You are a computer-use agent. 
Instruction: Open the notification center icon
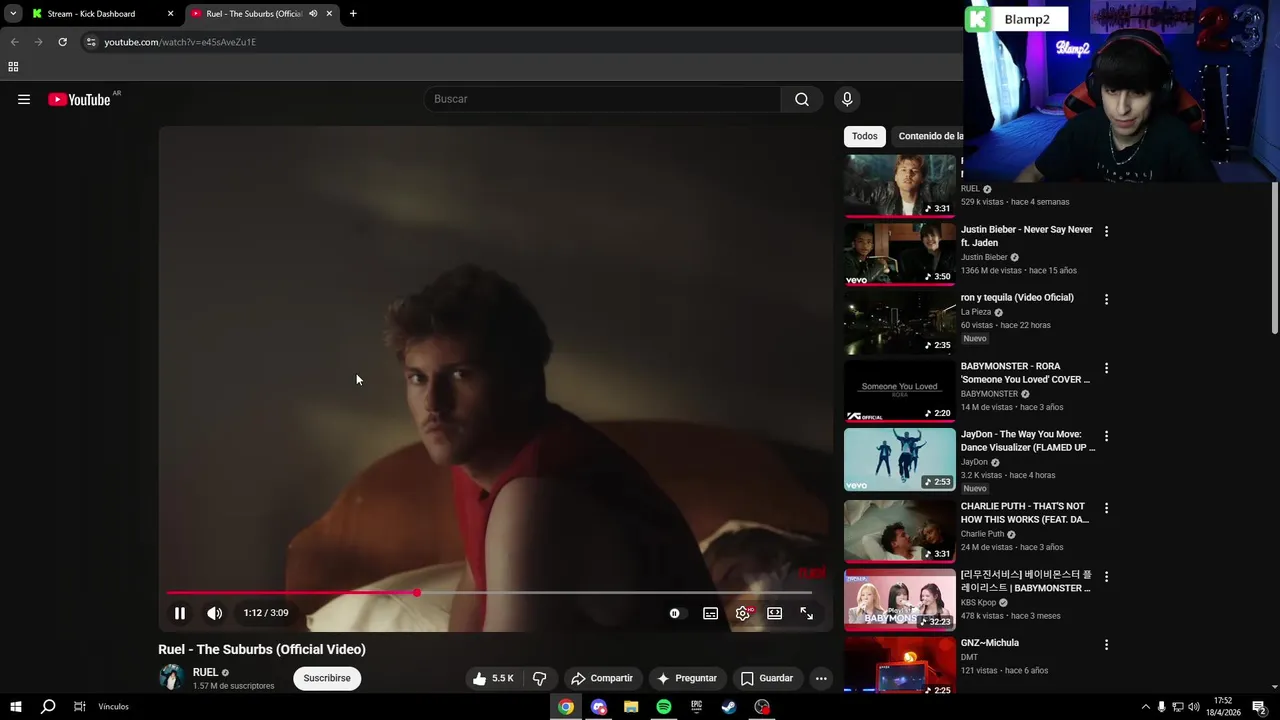click(1258, 707)
